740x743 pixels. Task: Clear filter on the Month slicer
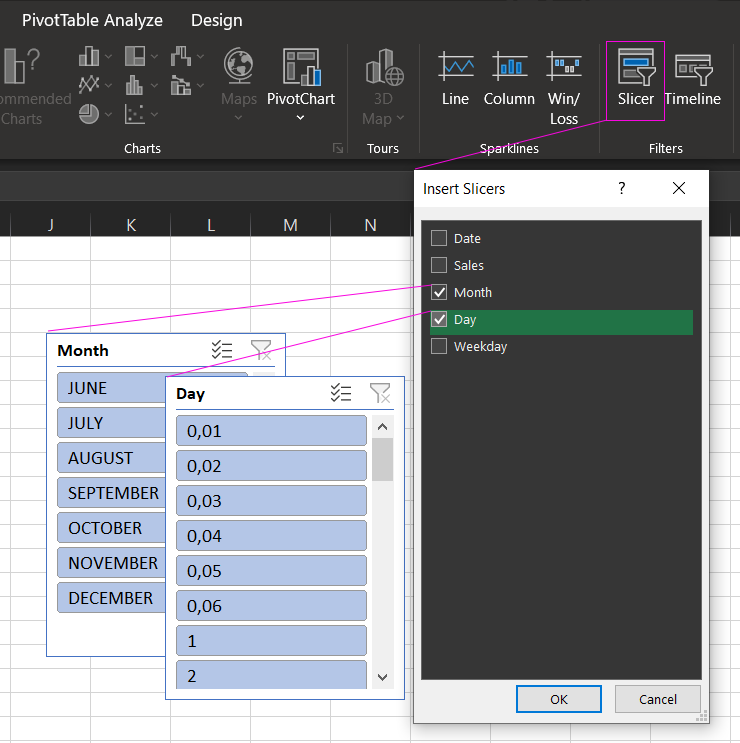261,350
